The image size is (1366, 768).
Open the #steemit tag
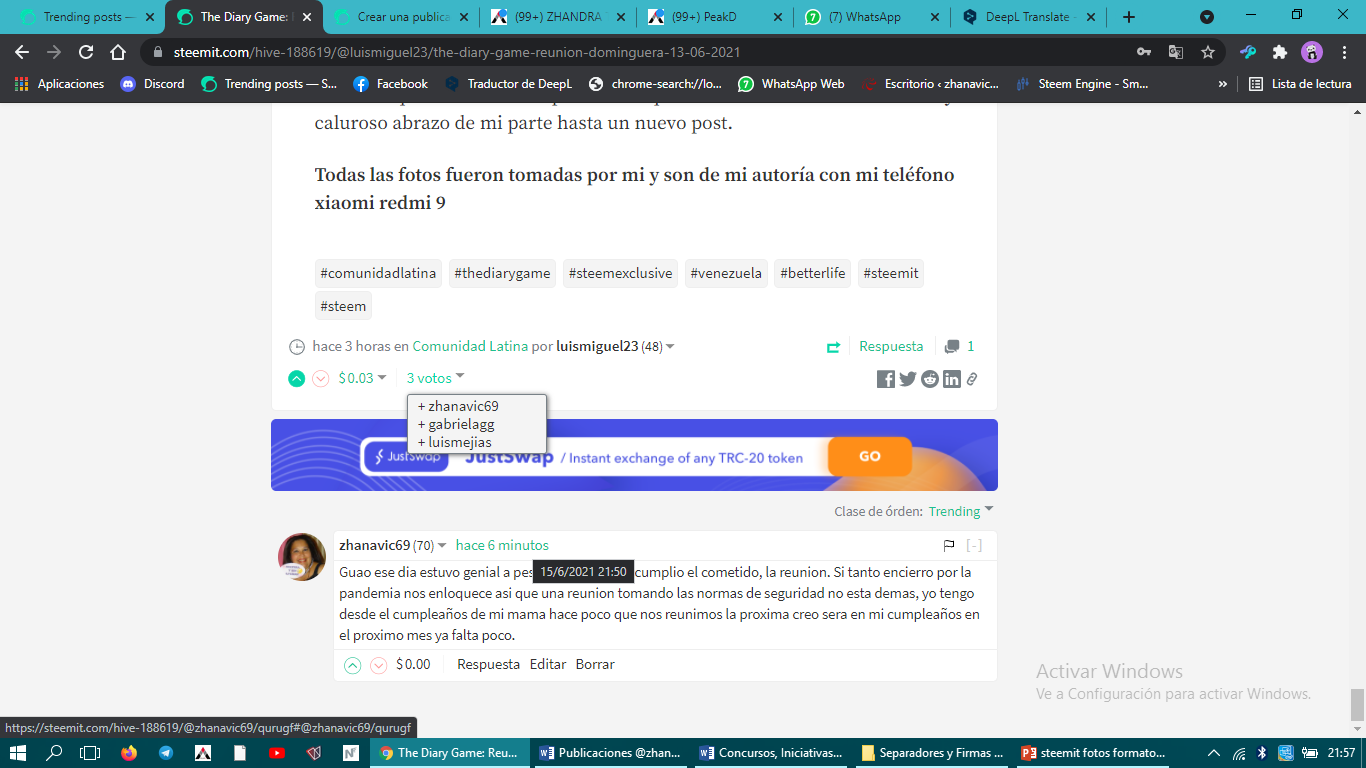[x=891, y=273]
